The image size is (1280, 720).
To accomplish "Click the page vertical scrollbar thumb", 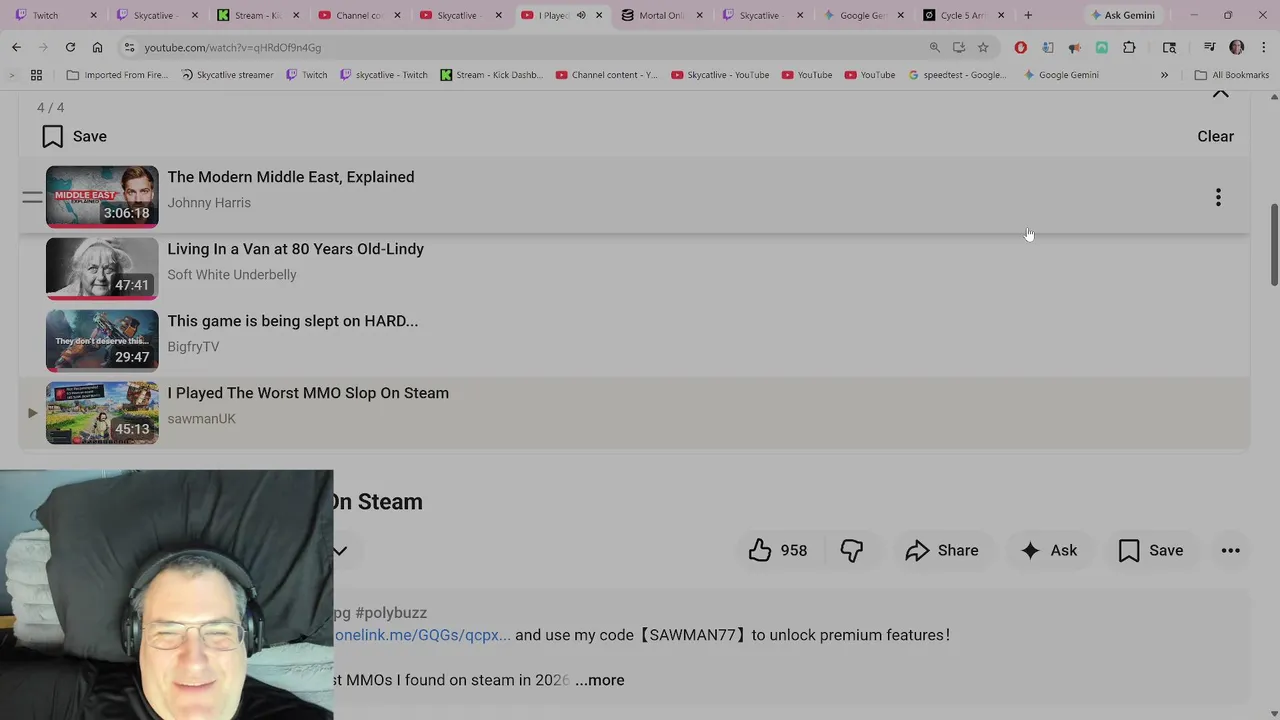I will tap(1273, 244).
